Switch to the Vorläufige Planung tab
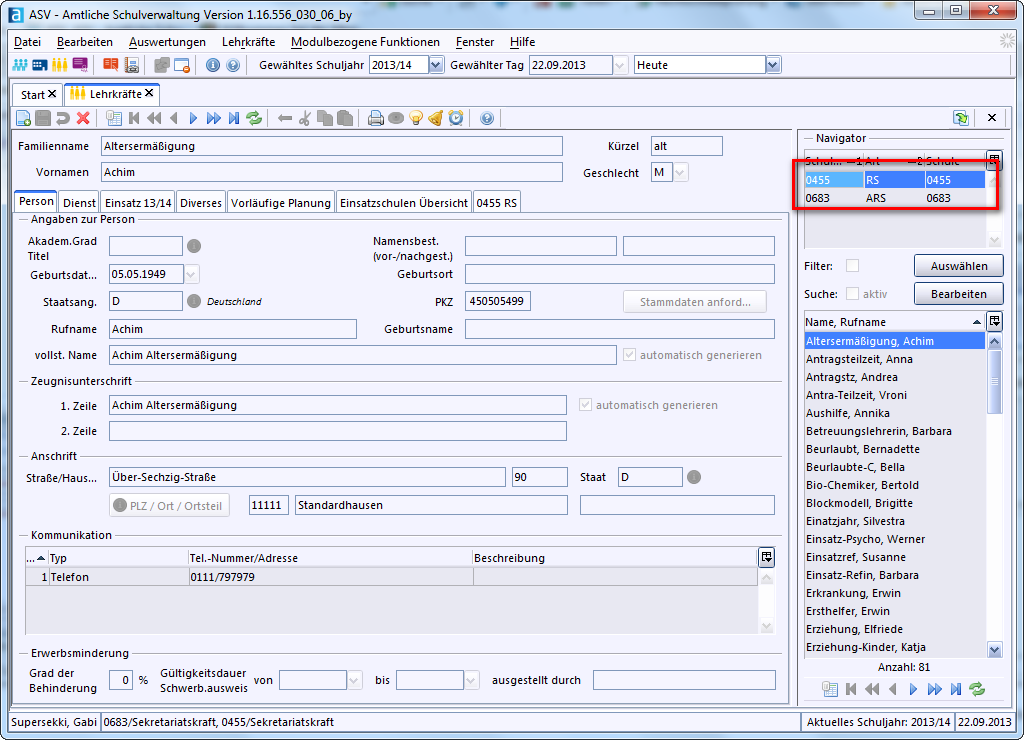 281,203
